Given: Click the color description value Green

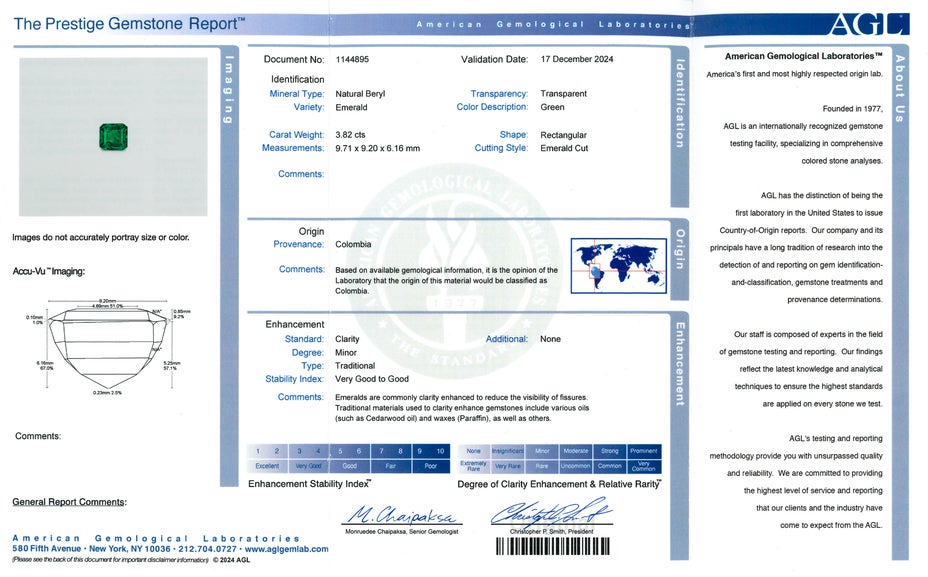Looking at the screenshot, I should (x=552, y=107).
